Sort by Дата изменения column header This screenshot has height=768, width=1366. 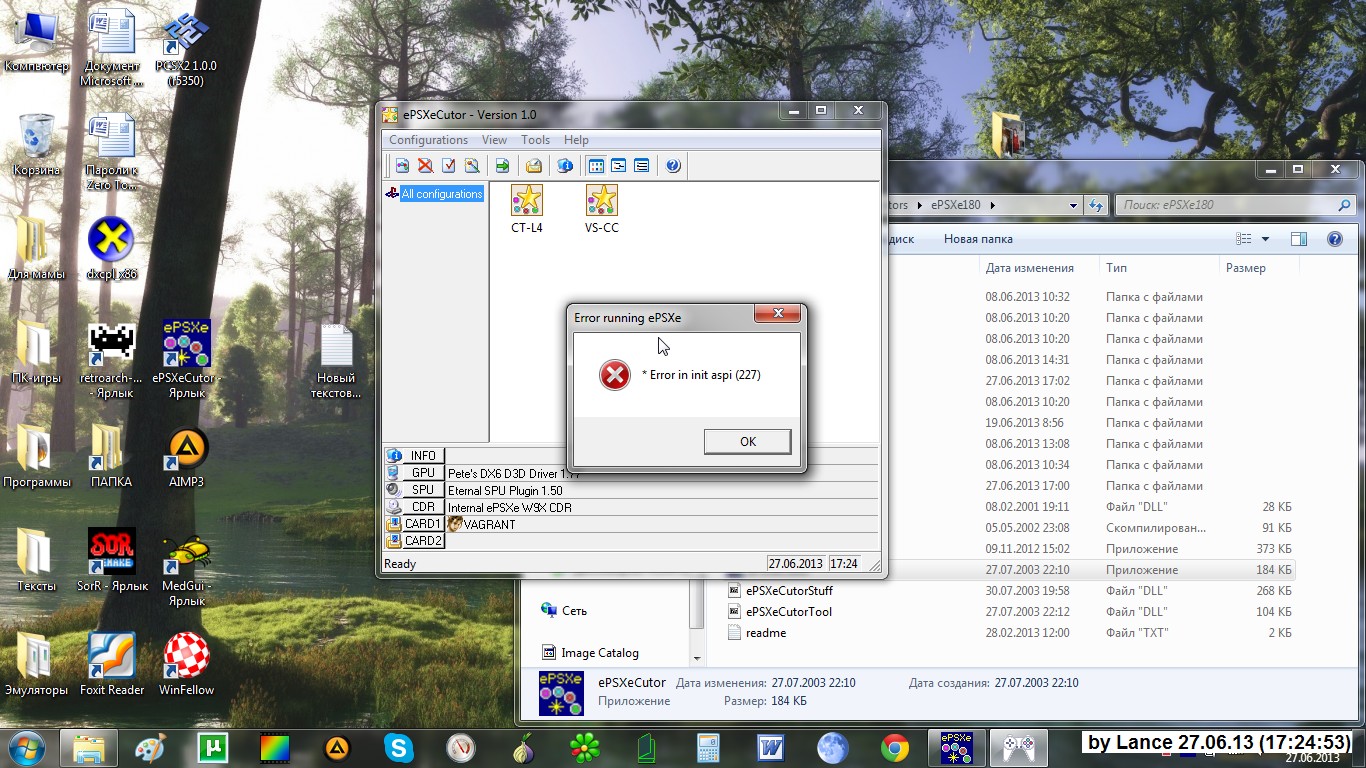pos(1037,268)
